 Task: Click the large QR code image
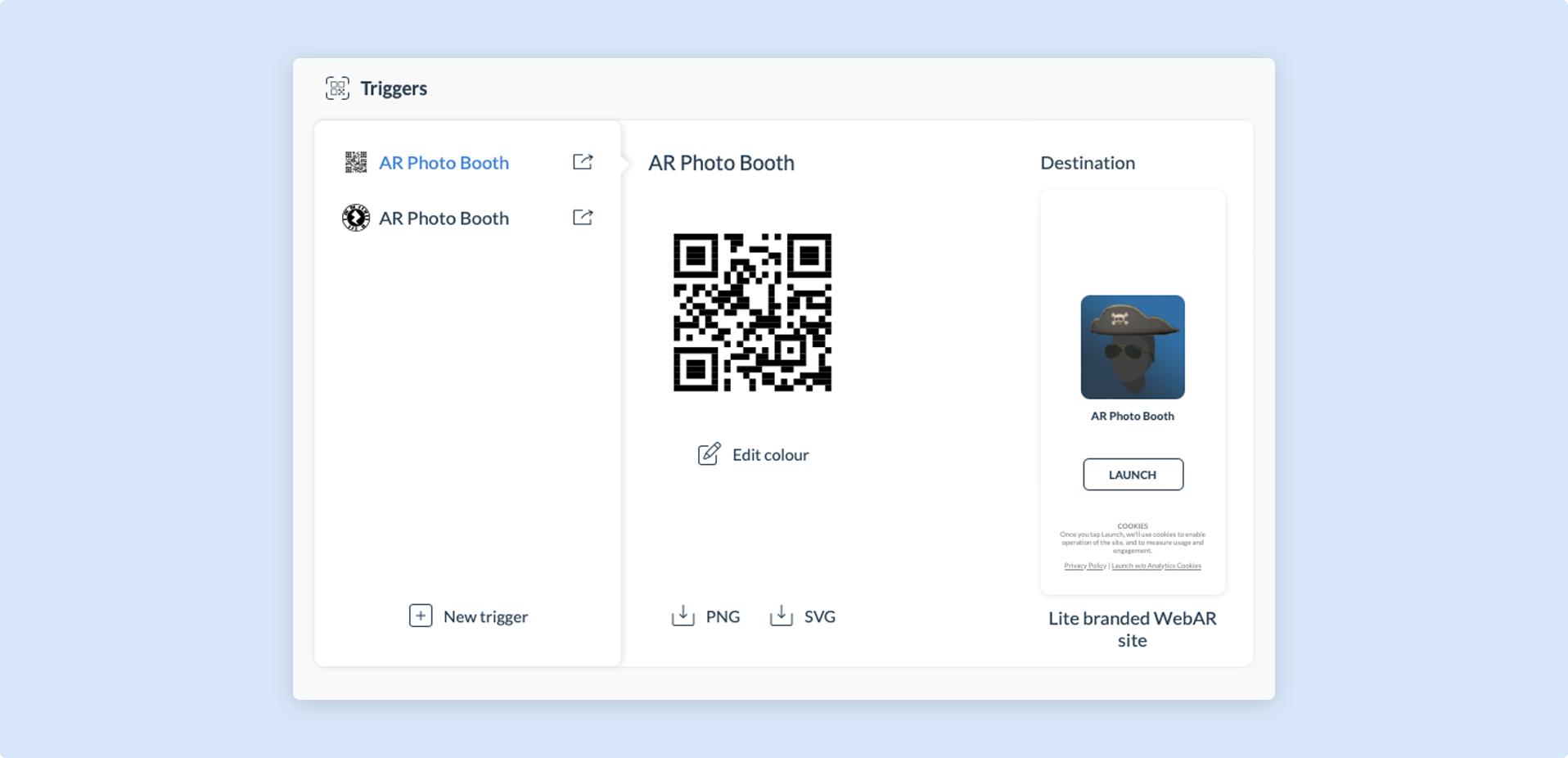[x=752, y=312]
